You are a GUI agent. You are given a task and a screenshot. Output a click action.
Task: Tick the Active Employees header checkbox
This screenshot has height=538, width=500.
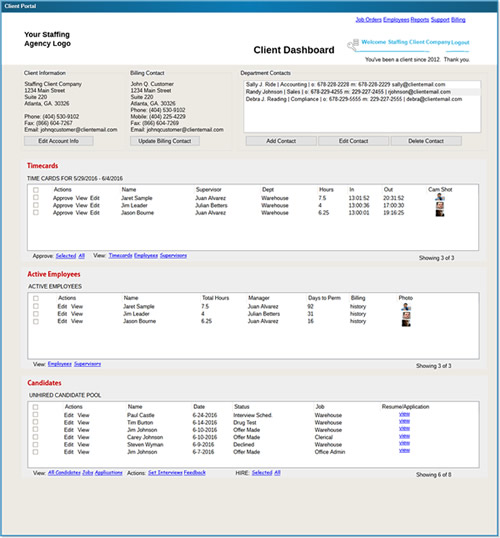click(36, 298)
